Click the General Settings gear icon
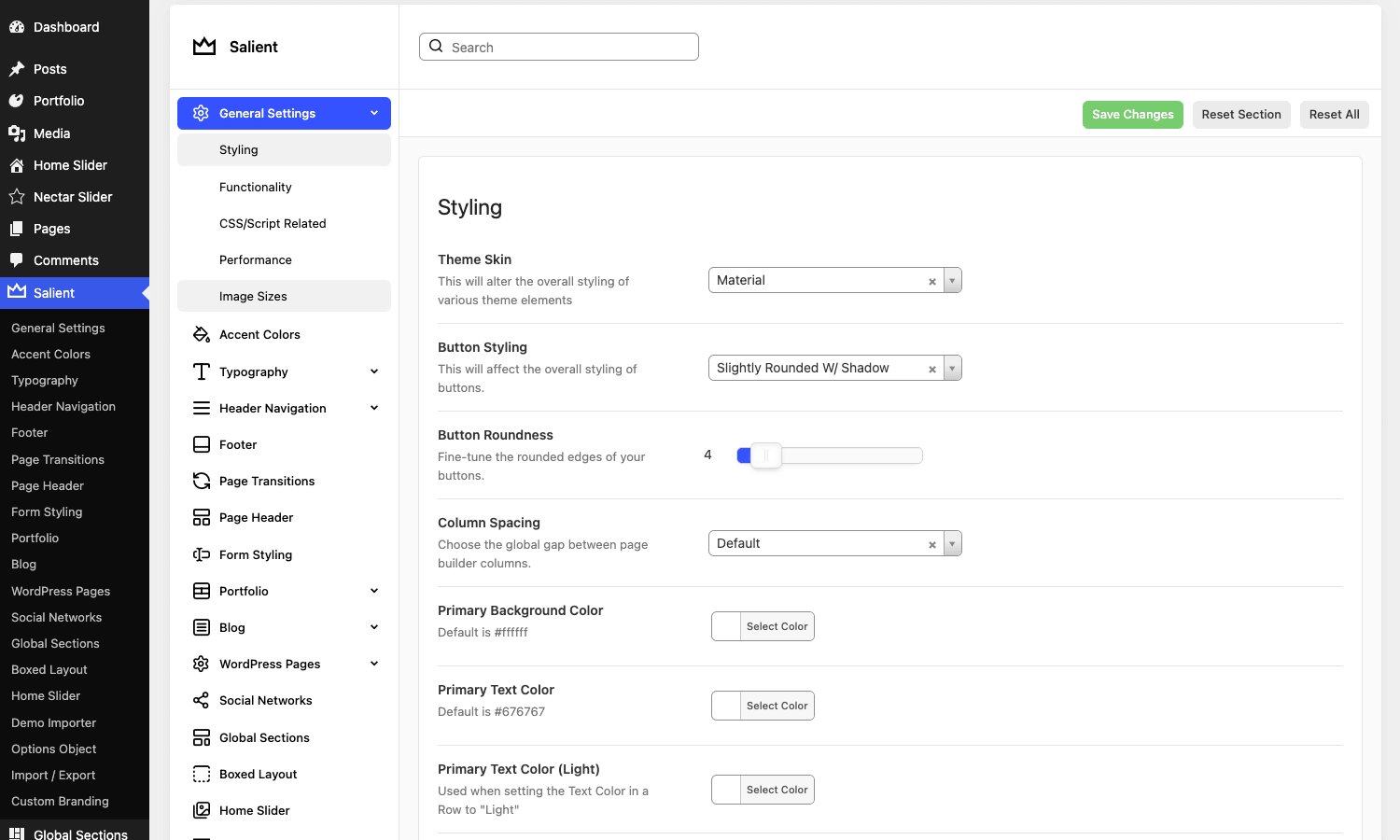 point(201,113)
